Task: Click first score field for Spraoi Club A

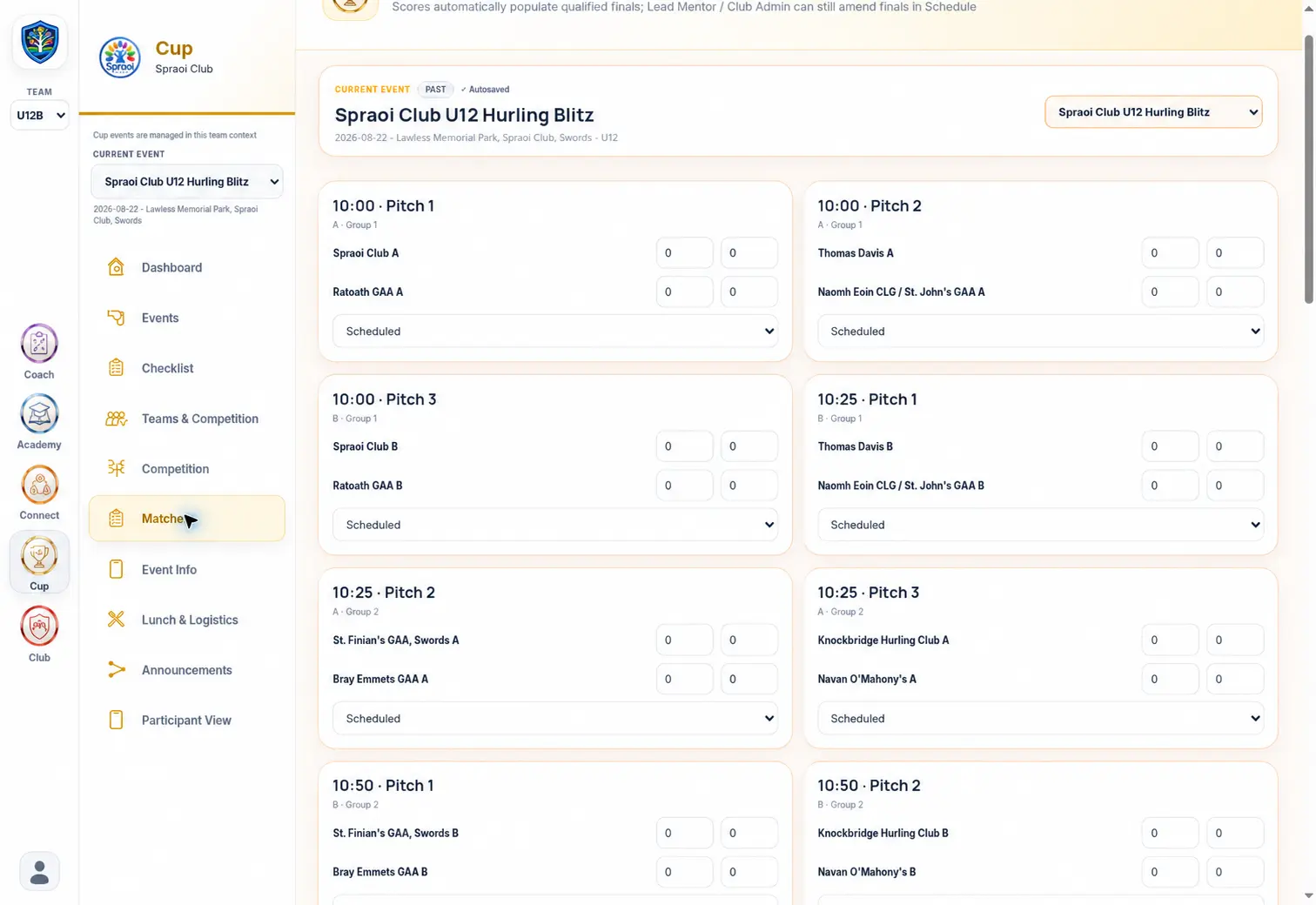Action: pos(685,253)
